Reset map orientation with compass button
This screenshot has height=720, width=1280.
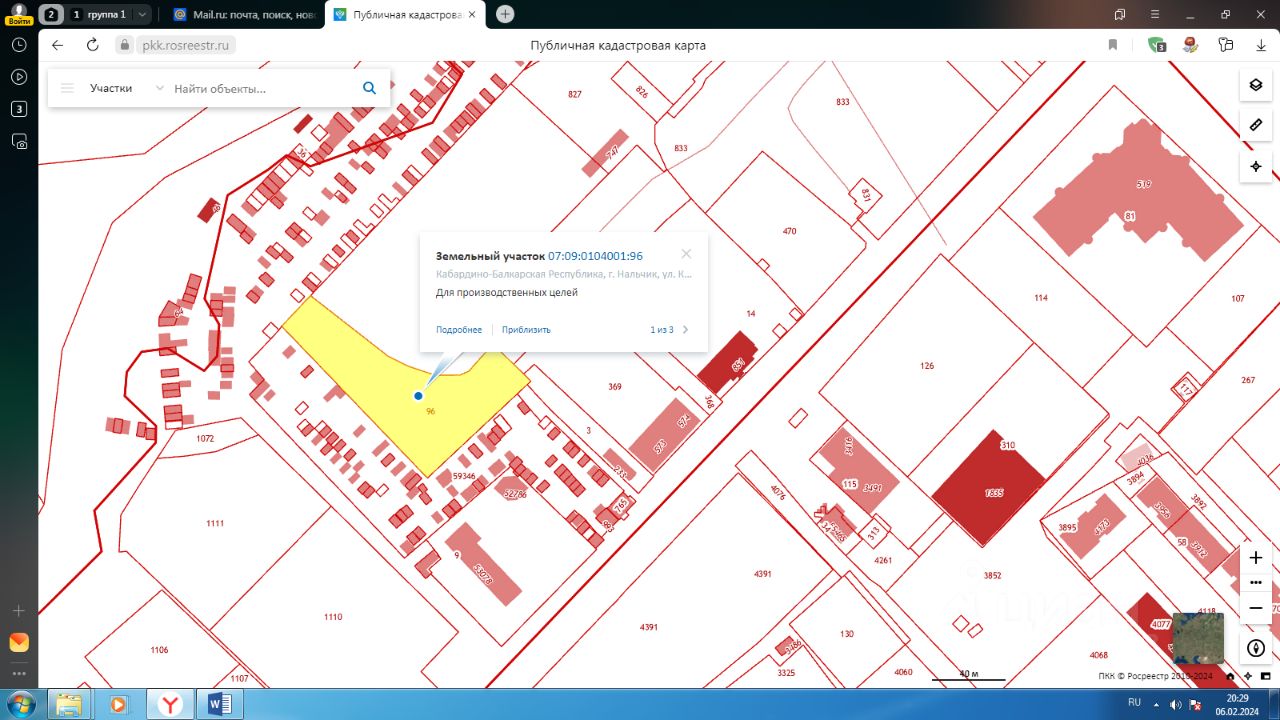1256,648
